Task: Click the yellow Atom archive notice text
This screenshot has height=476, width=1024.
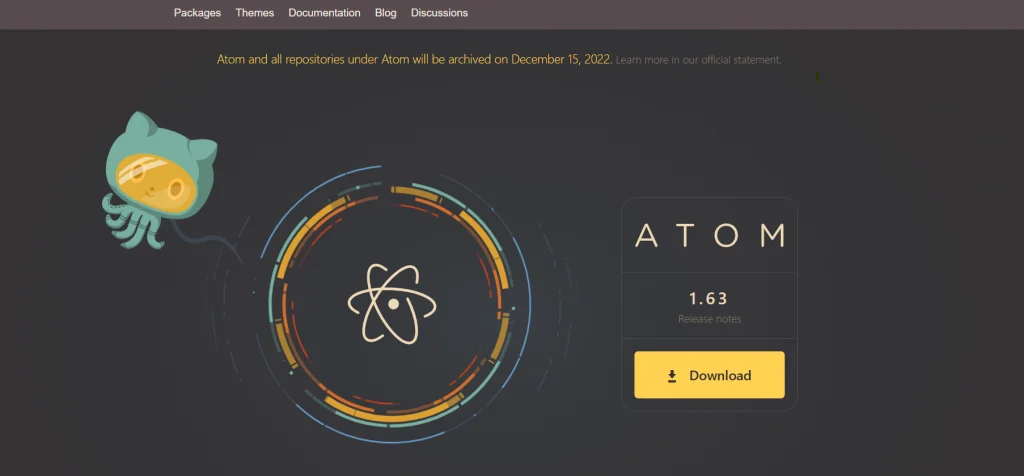Action: coord(414,59)
